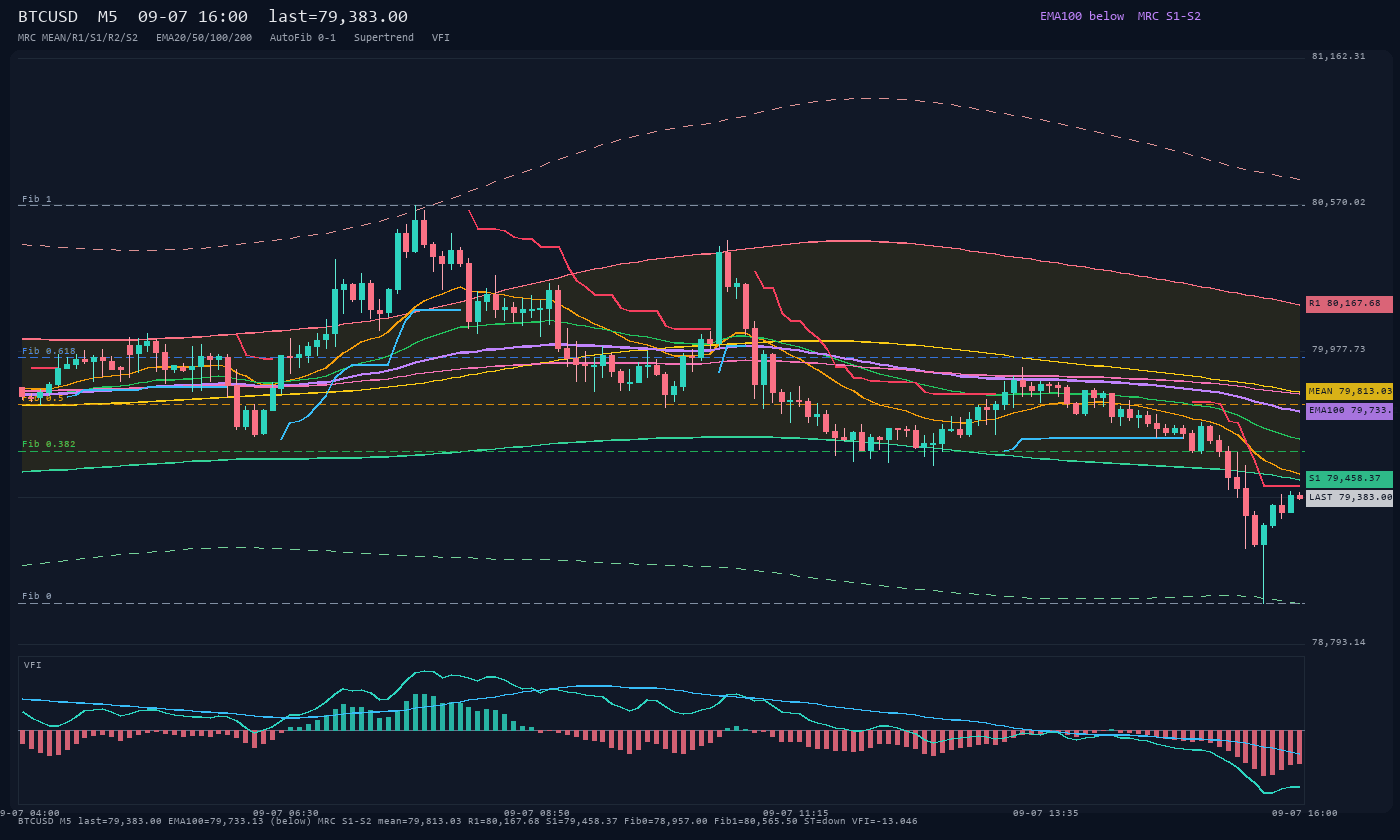Click the AutoFib 0-1 legend entry
The width and height of the screenshot is (1400, 840).
point(303,38)
